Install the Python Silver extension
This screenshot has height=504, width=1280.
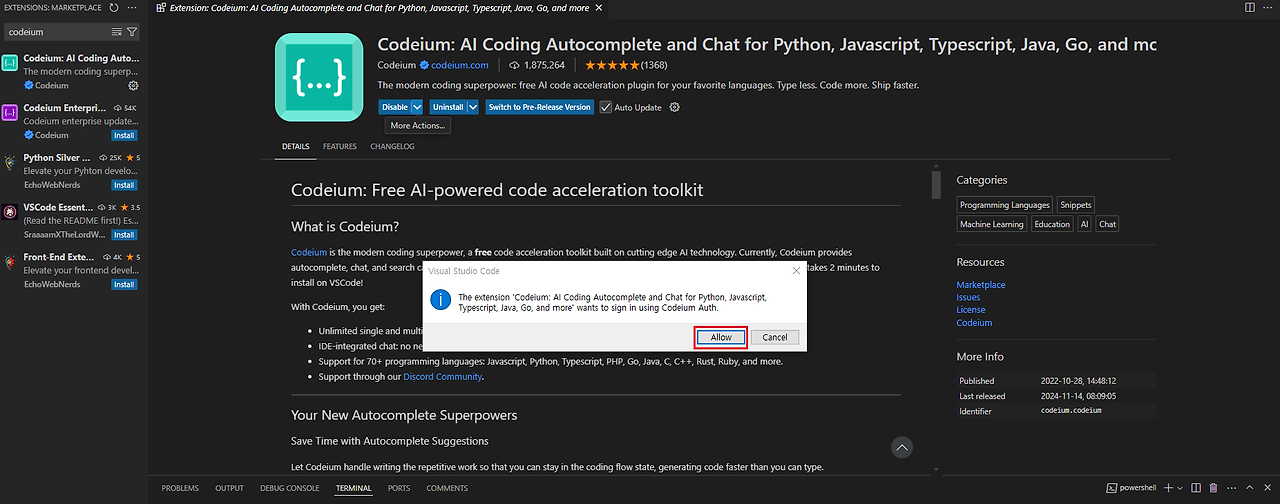click(124, 185)
